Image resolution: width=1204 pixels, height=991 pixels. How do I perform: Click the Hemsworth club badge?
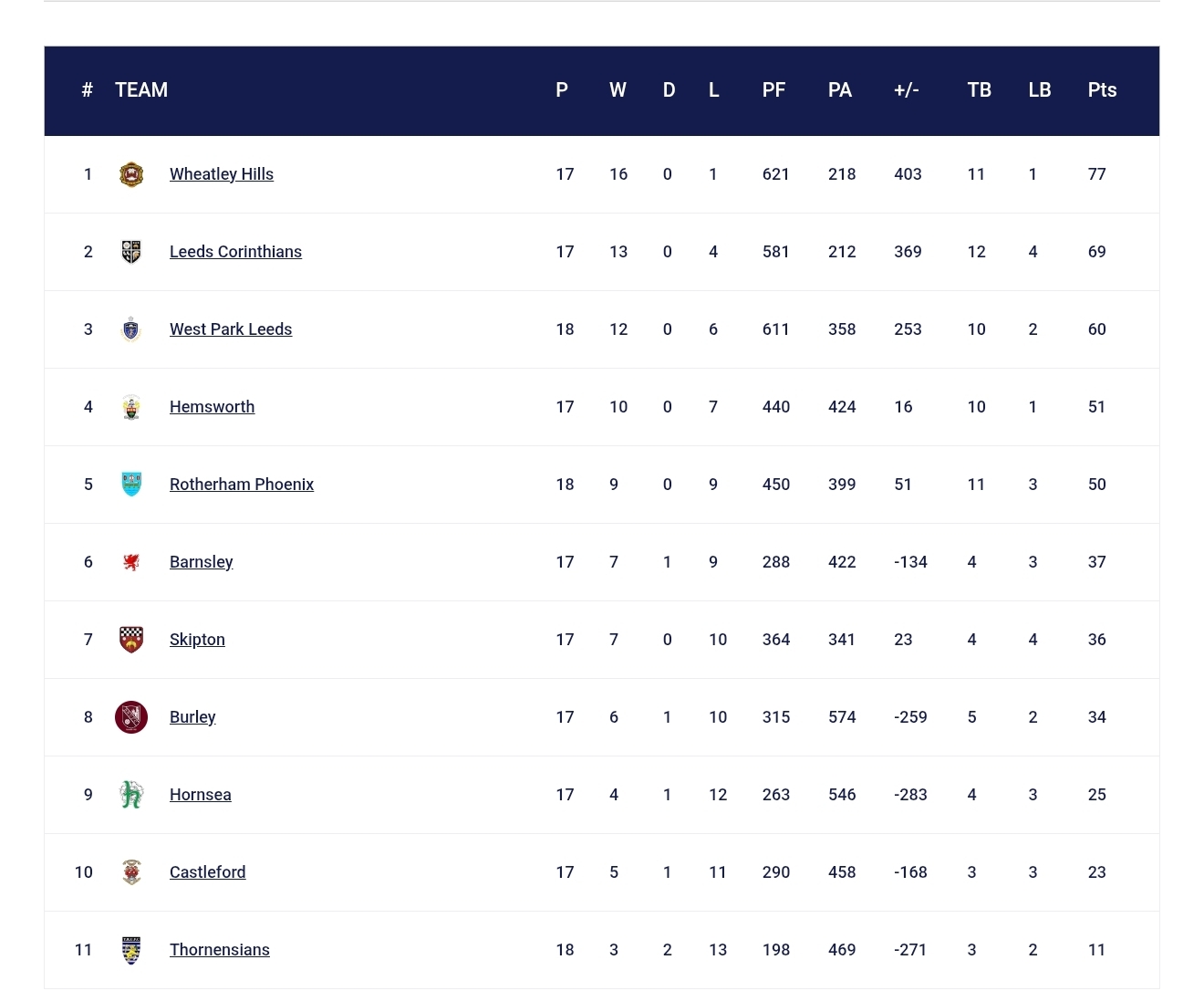coord(131,407)
